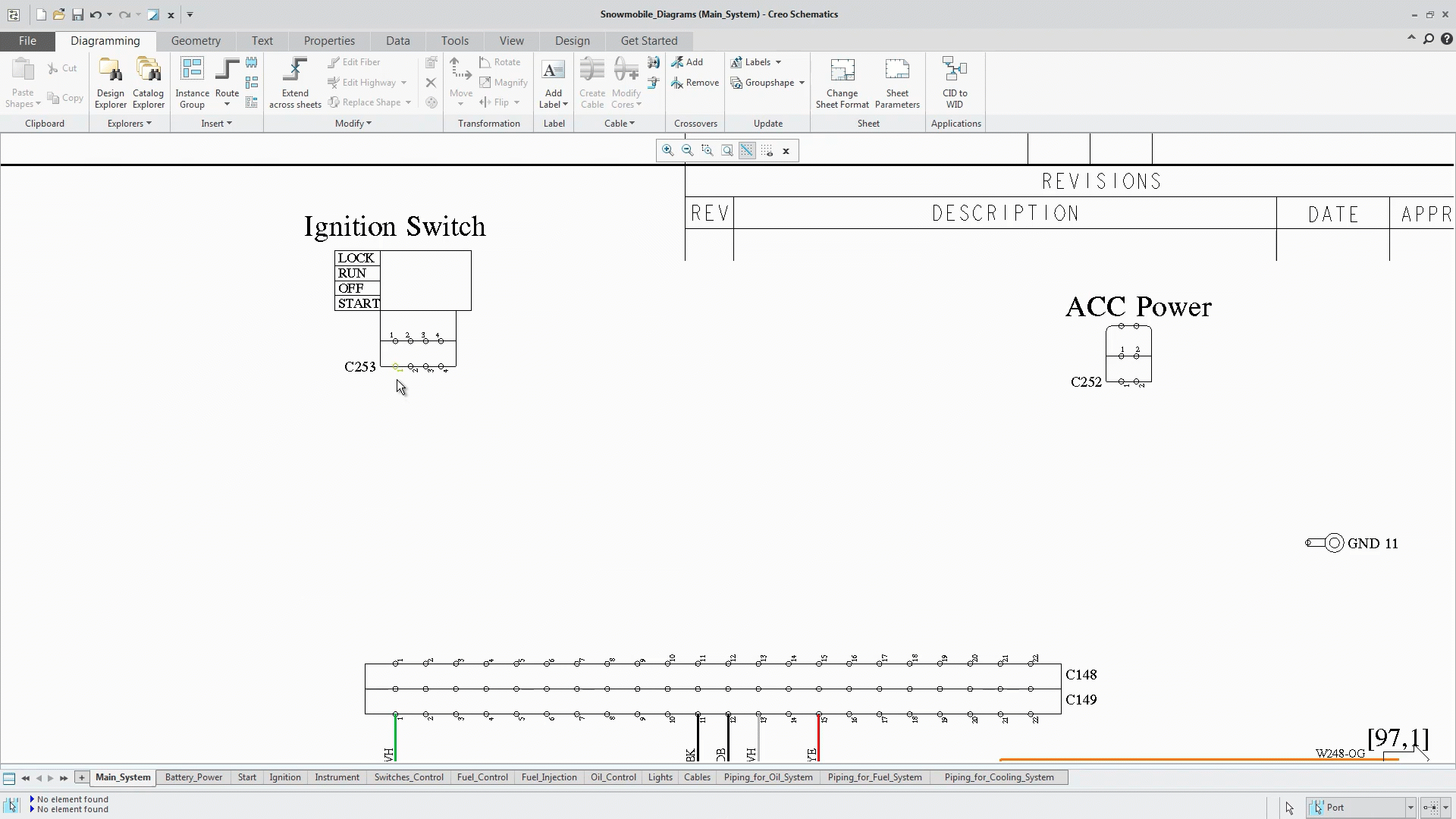
Task: Click the Sheet Parameters icon
Action: [896, 82]
